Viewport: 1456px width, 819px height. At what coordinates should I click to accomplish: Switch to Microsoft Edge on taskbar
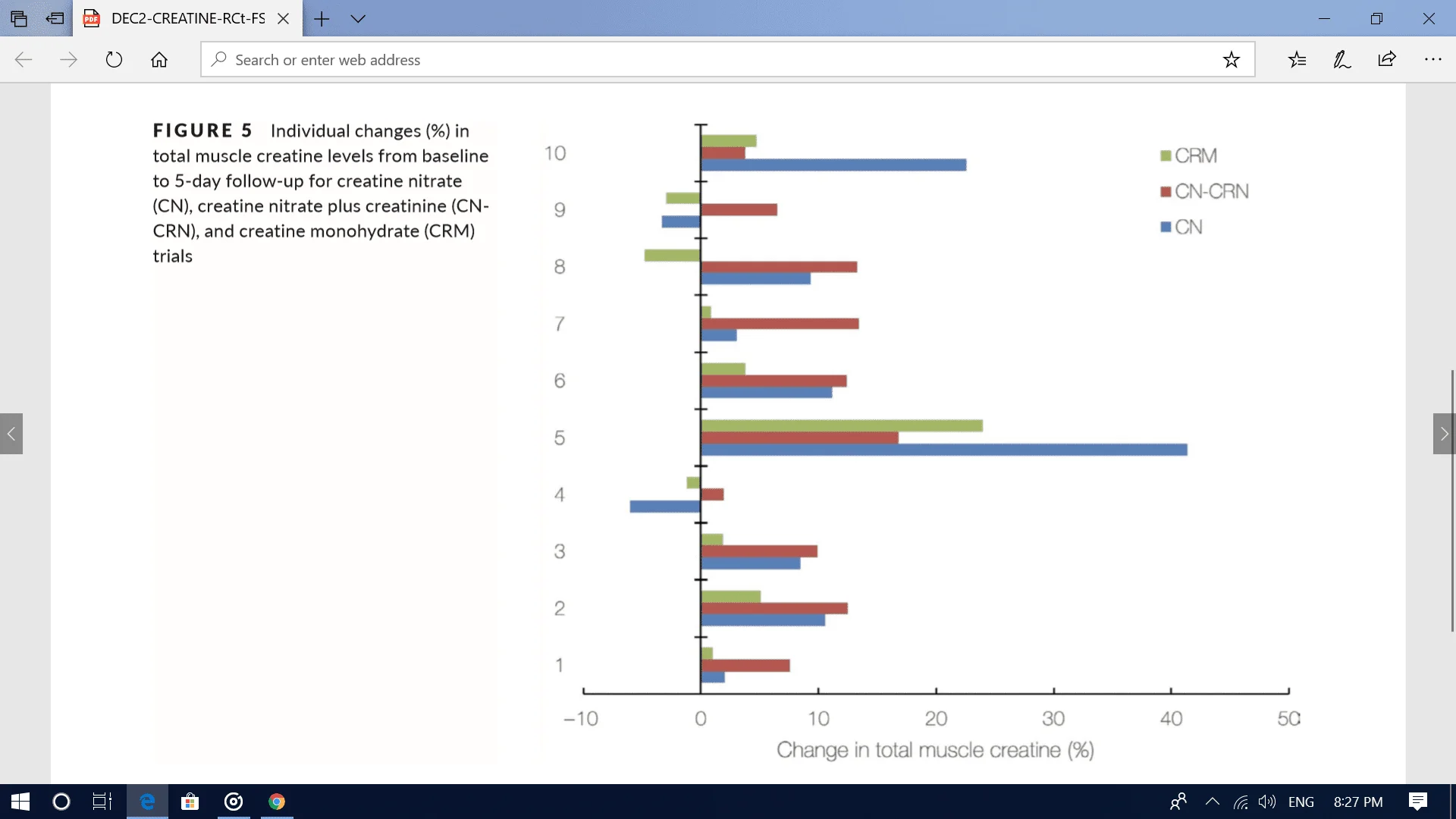pos(147,802)
